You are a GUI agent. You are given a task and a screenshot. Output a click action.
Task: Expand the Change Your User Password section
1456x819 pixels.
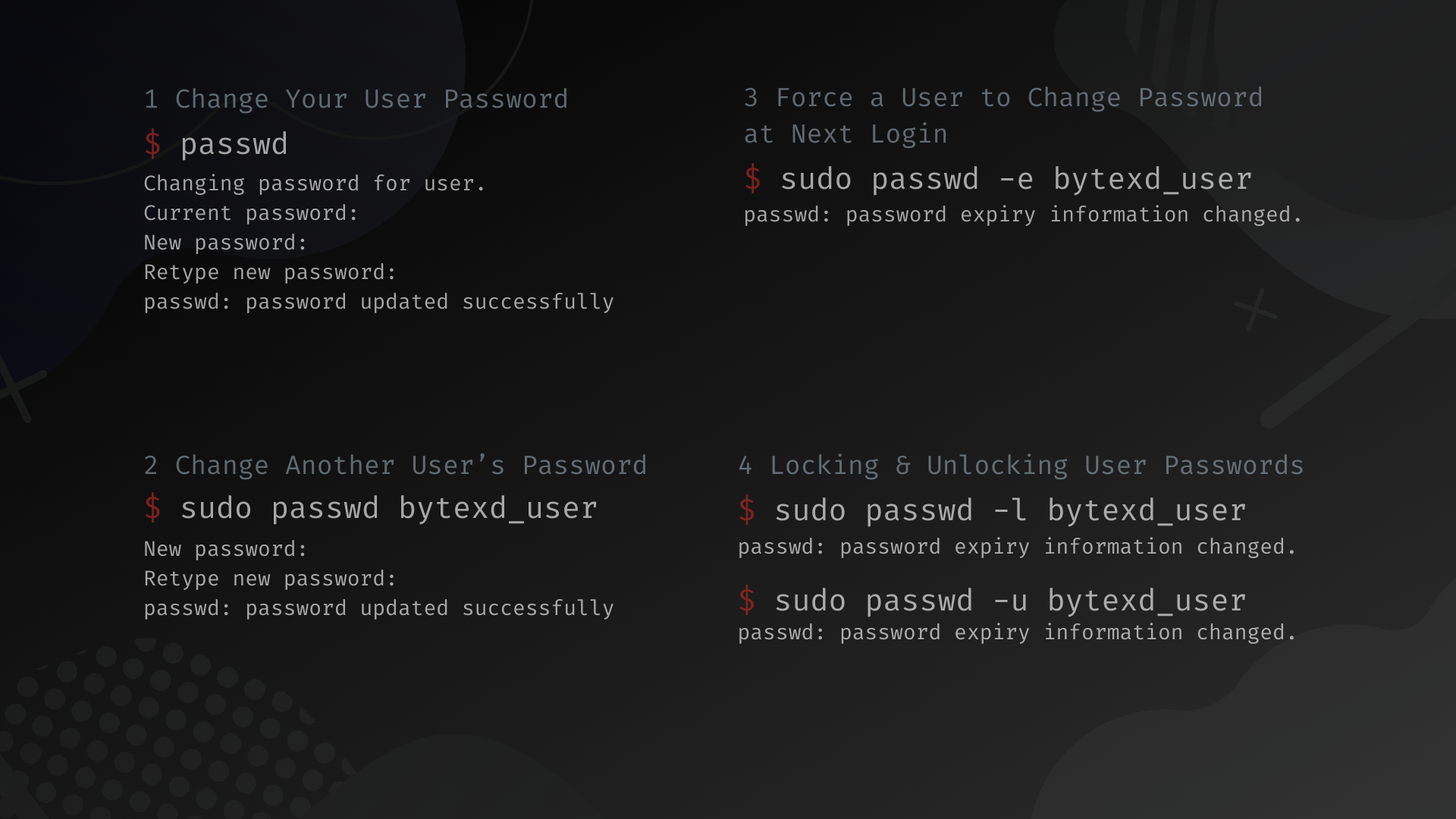355,99
